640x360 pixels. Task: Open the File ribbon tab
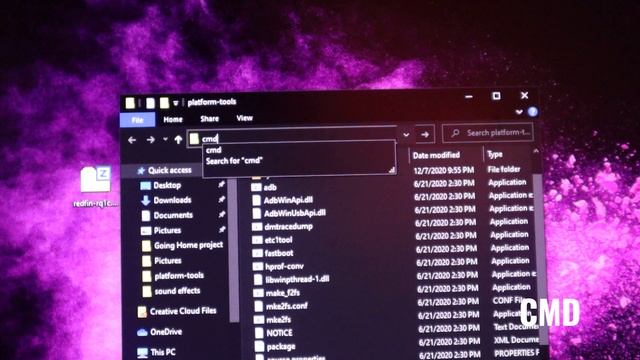click(x=138, y=120)
